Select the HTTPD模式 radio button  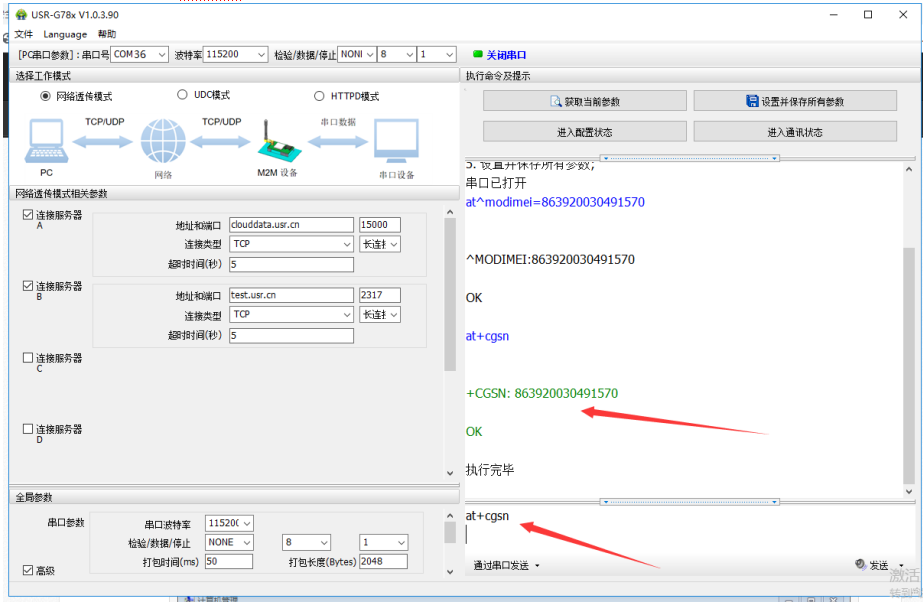(319, 96)
